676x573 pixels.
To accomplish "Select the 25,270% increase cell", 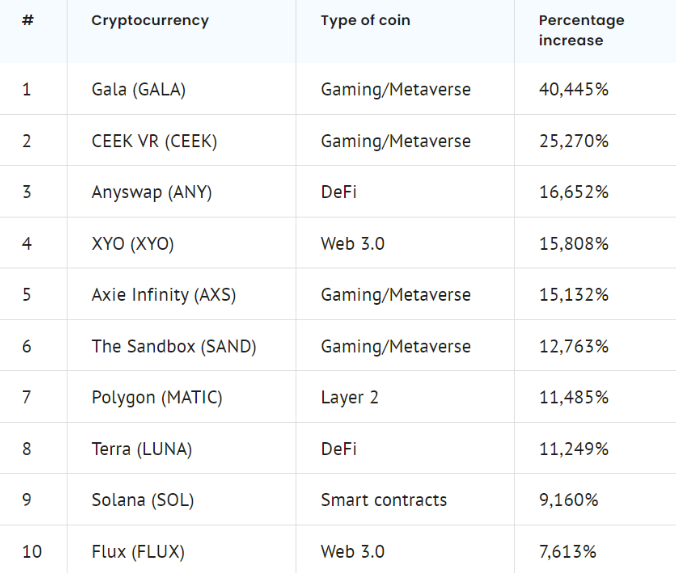I will tap(574, 141).
